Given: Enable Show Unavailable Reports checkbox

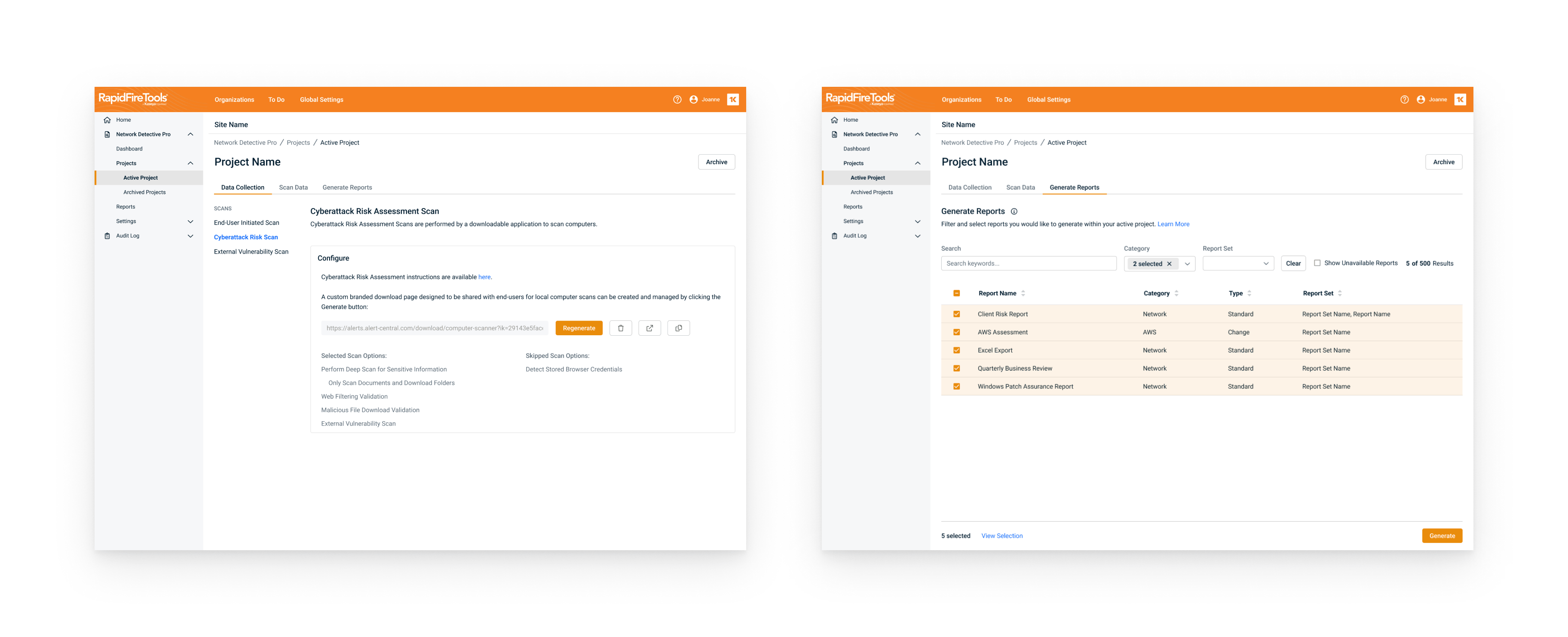Looking at the screenshot, I should [x=1317, y=263].
